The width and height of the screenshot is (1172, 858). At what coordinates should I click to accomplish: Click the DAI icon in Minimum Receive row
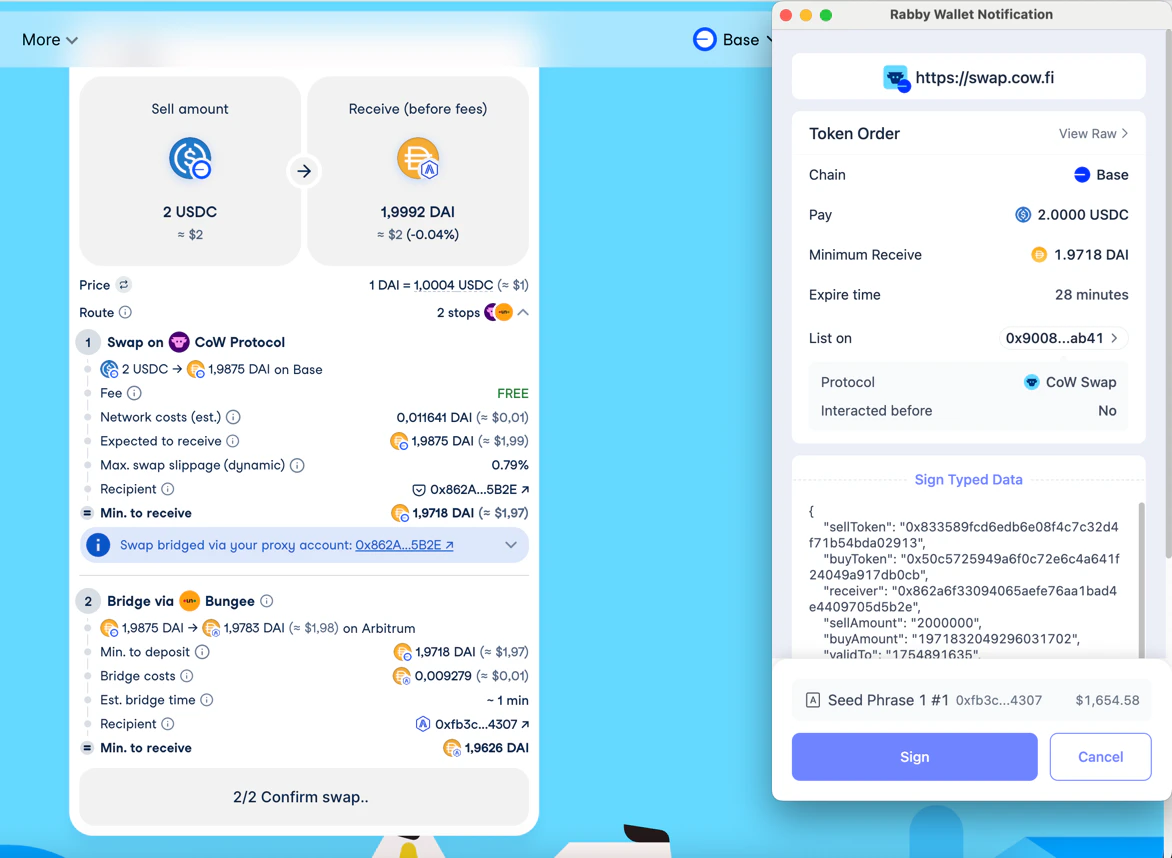click(1039, 255)
